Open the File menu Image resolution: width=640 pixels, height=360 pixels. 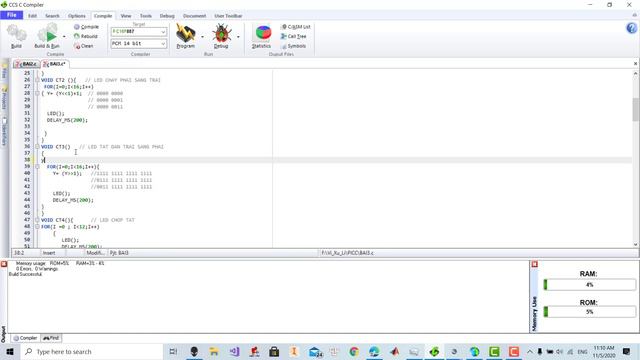(x=11, y=15)
